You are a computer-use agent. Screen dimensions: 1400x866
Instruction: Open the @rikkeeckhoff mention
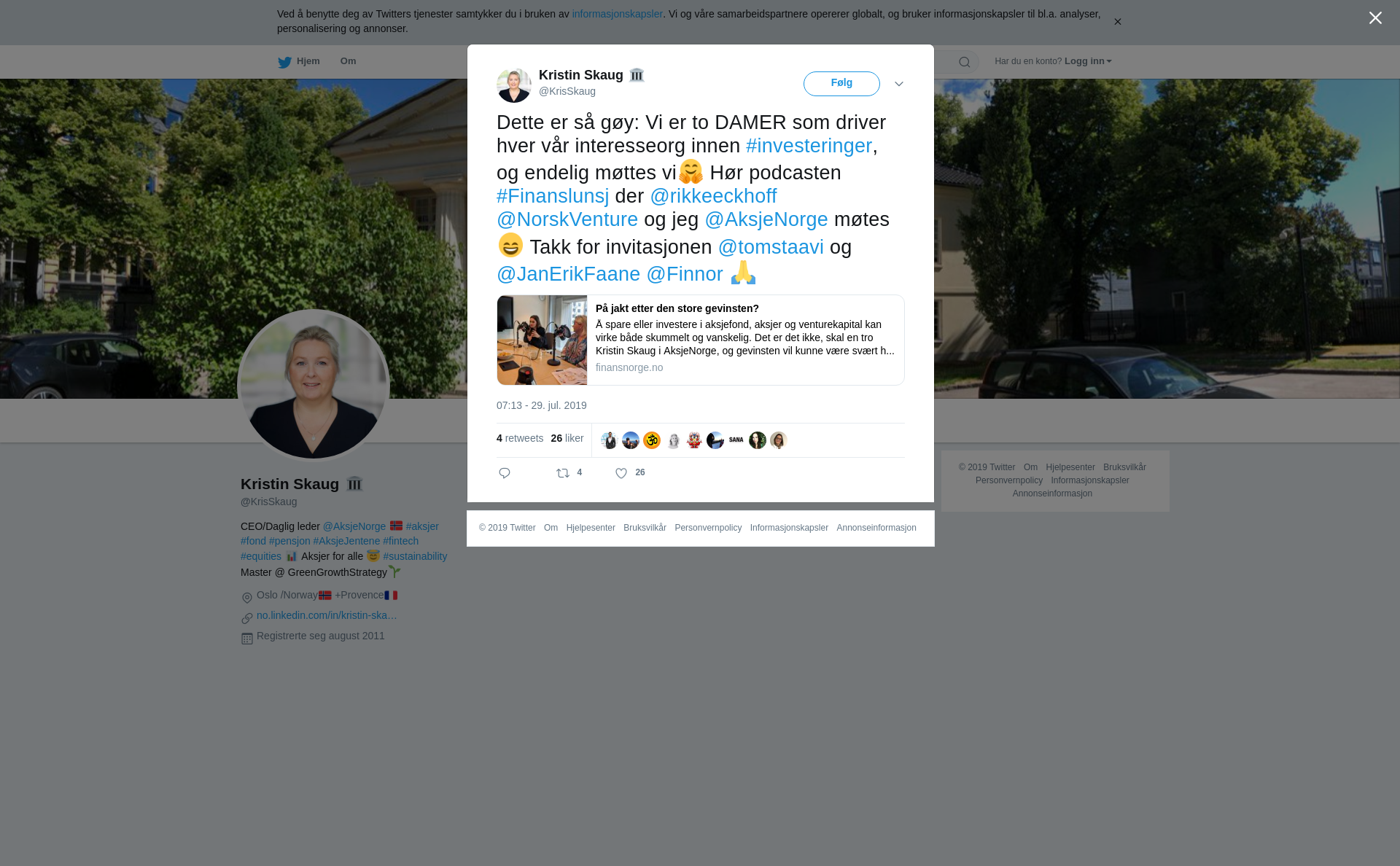(713, 196)
